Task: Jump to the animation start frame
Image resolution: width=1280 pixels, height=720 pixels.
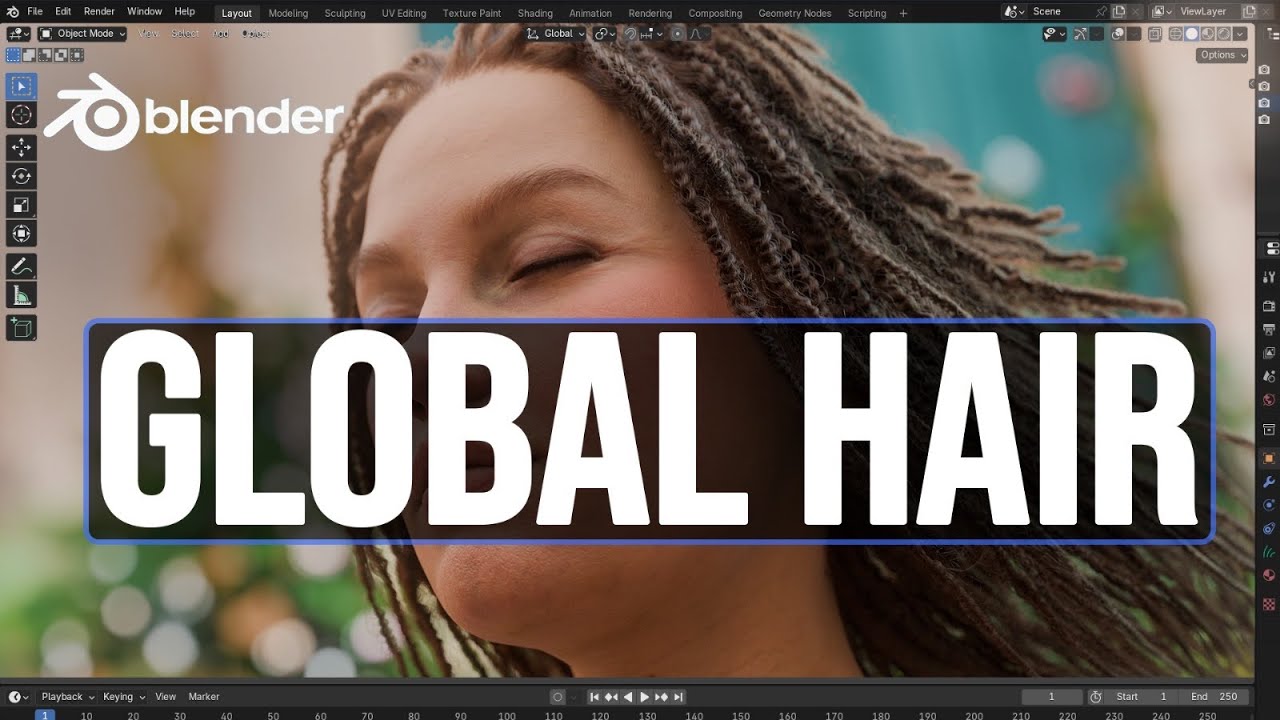Action: tap(594, 697)
